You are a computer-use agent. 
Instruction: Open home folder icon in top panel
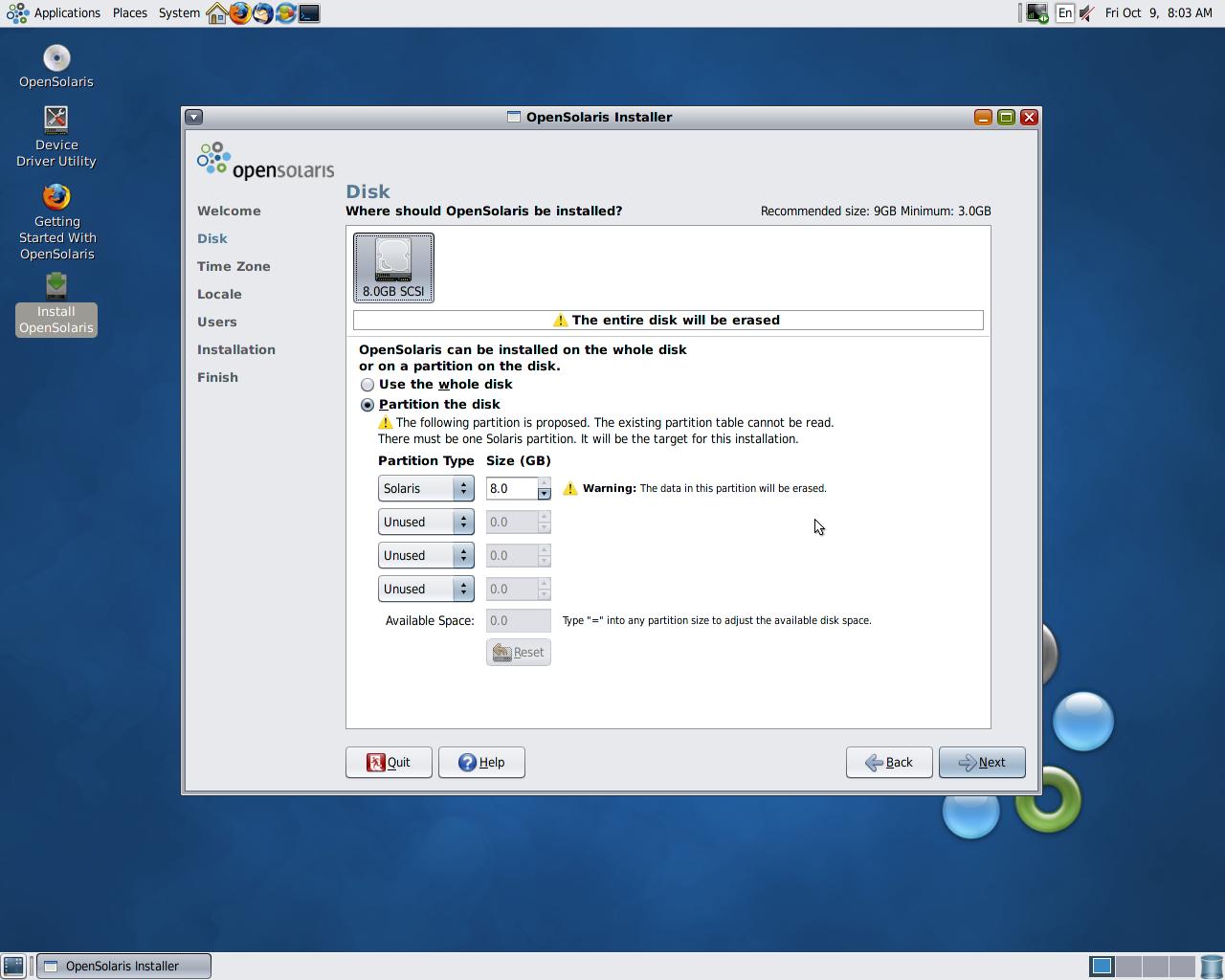(217, 13)
